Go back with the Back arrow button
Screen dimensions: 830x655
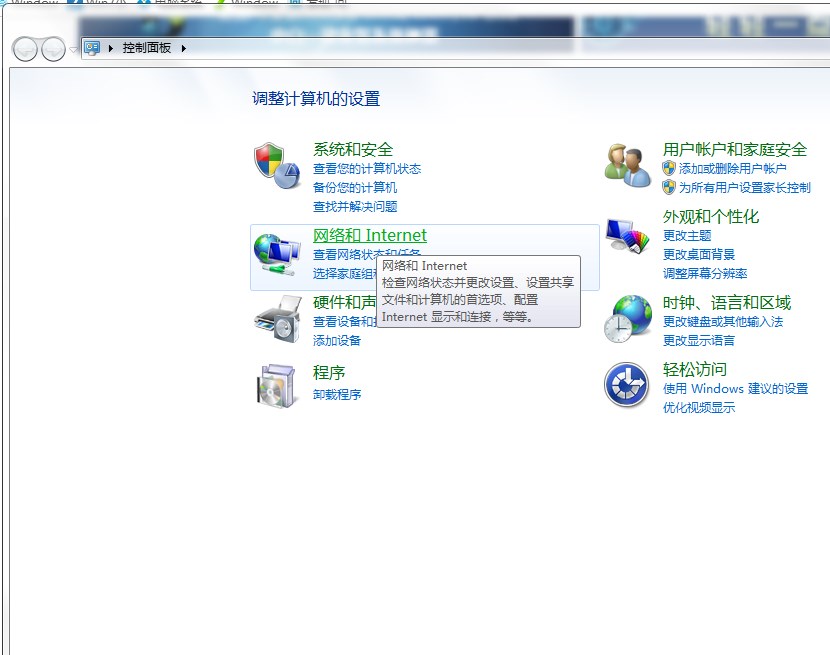click(25, 49)
